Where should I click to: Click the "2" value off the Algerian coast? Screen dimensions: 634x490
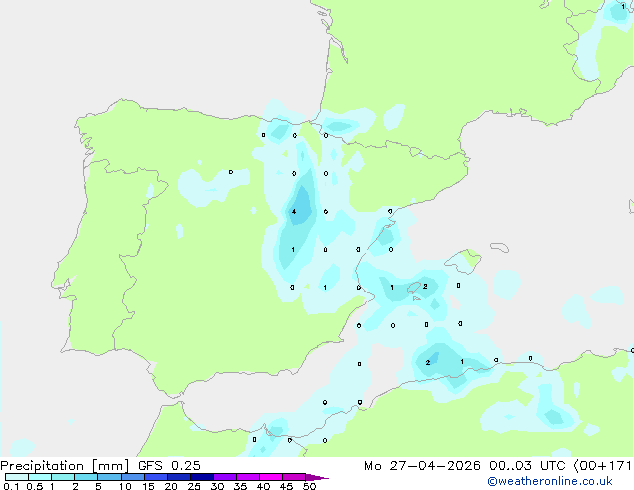[428, 363]
